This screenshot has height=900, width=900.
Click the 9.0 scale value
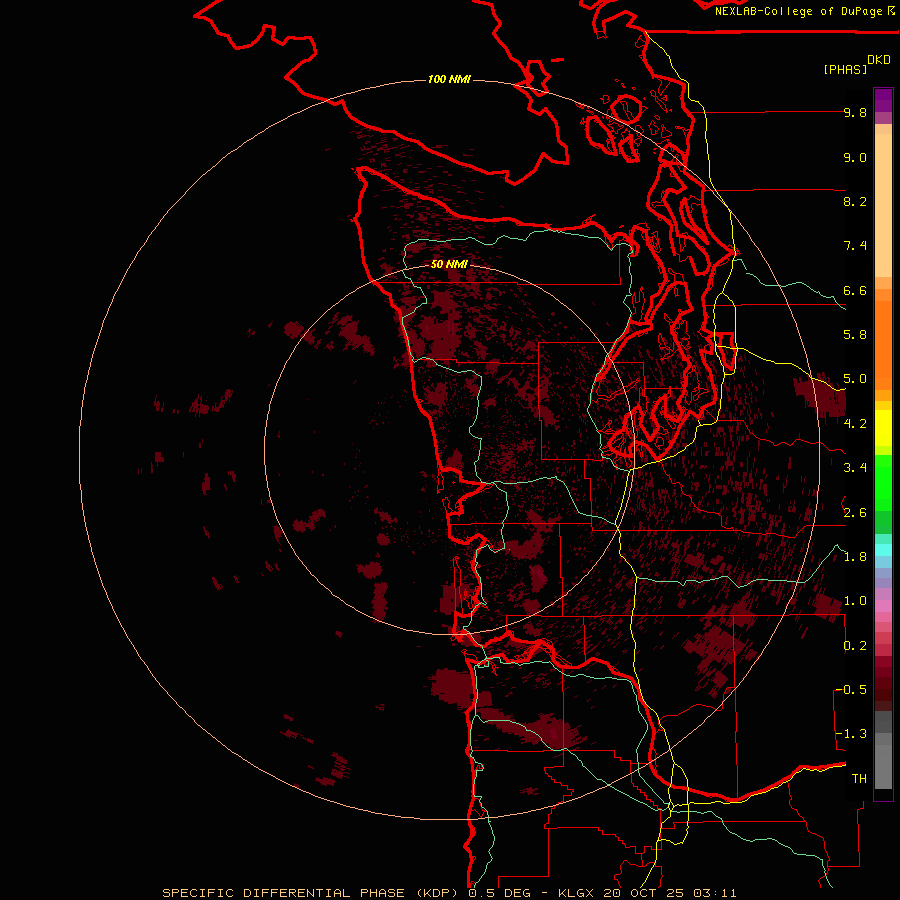pos(855,157)
